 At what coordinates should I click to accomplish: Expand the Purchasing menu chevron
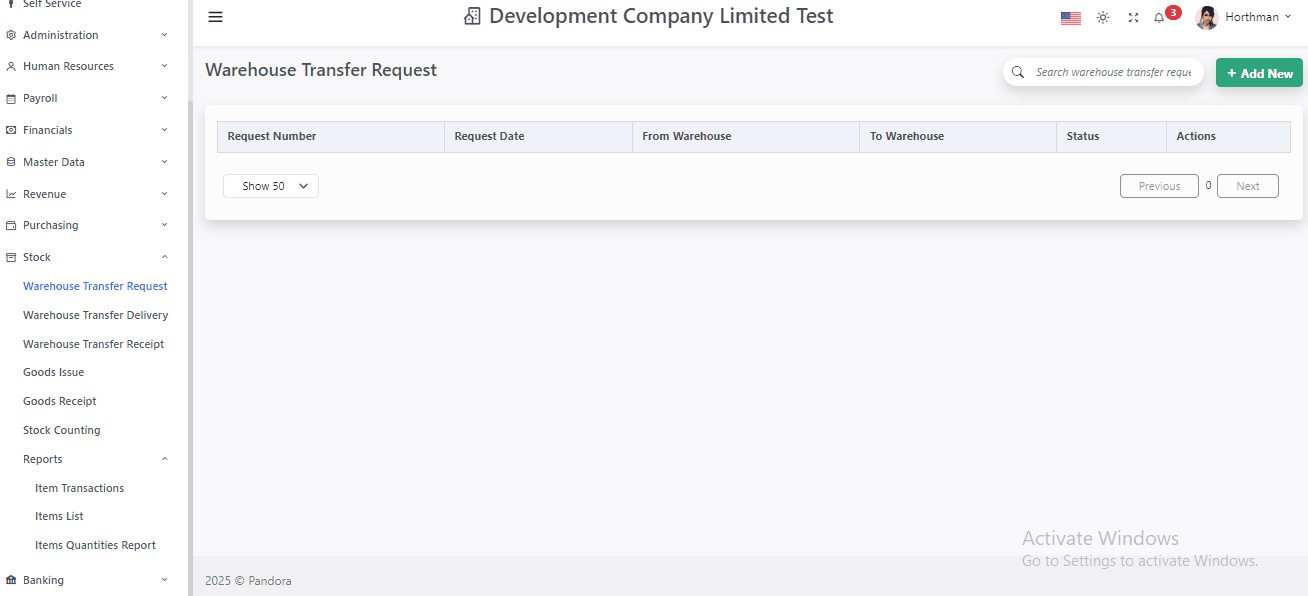[165, 225]
